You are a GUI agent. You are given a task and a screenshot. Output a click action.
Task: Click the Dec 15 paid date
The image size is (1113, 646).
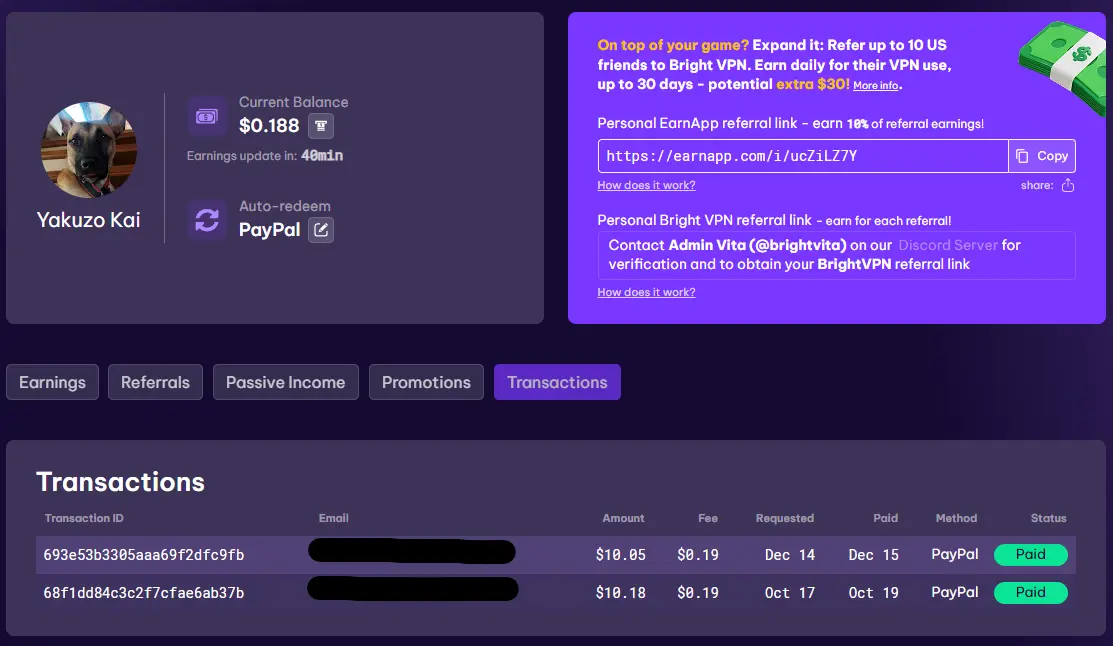pos(873,555)
